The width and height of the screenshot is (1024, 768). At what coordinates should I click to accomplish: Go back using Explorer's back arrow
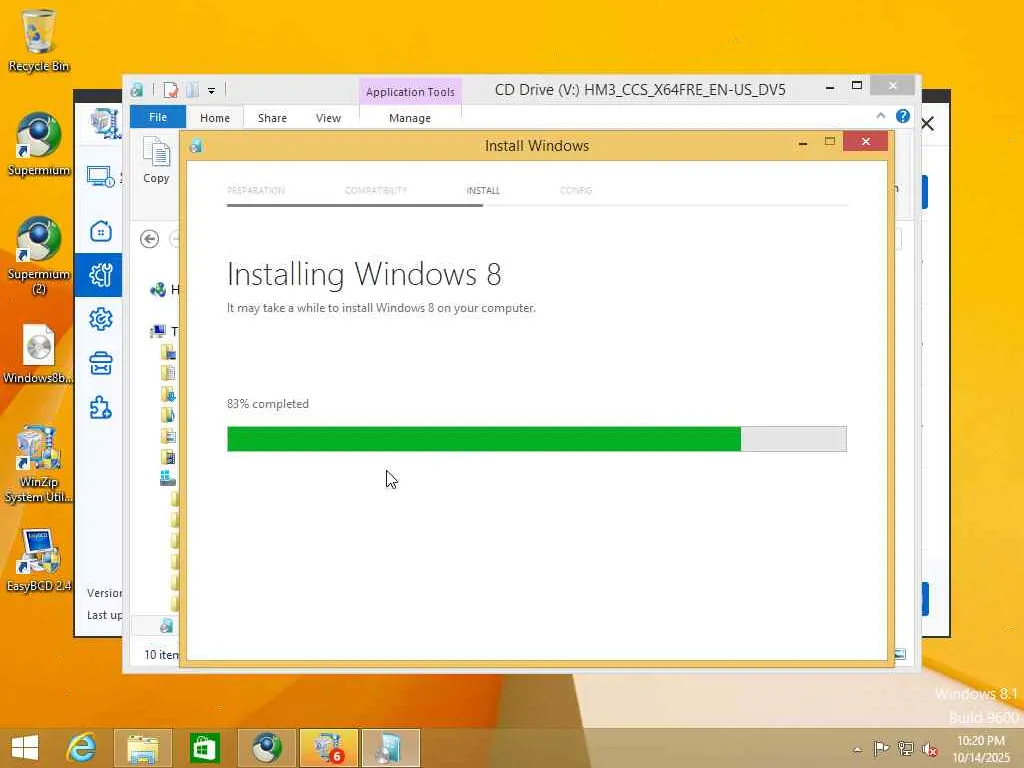(x=150, y=239)
